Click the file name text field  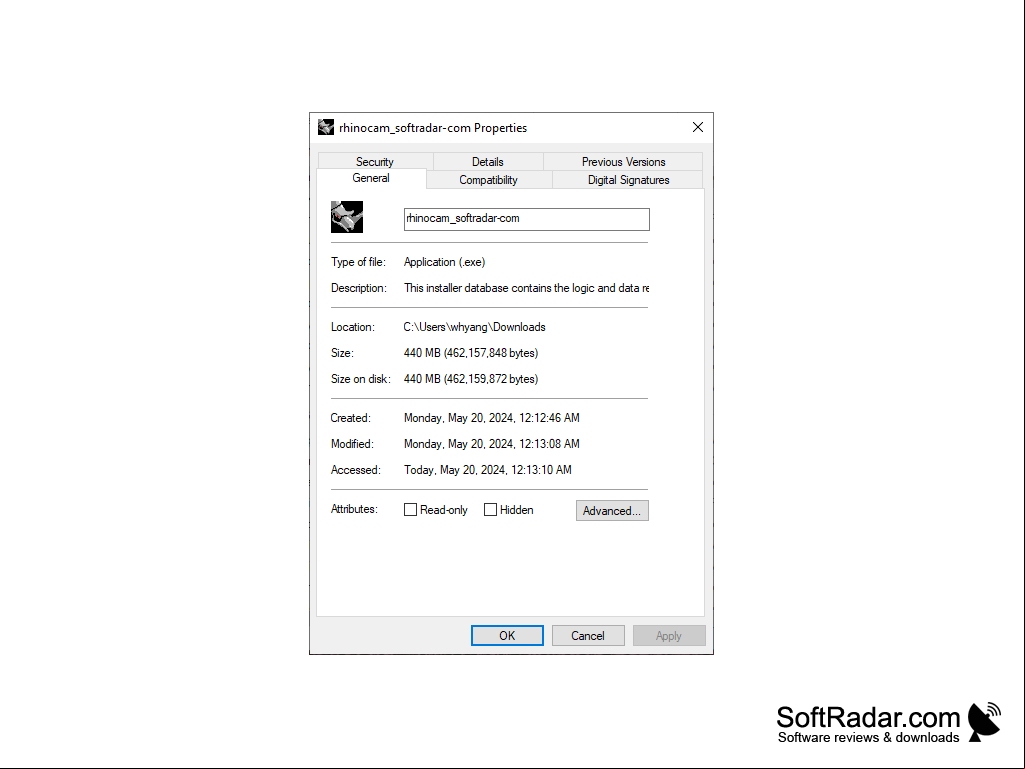[527, 219]
